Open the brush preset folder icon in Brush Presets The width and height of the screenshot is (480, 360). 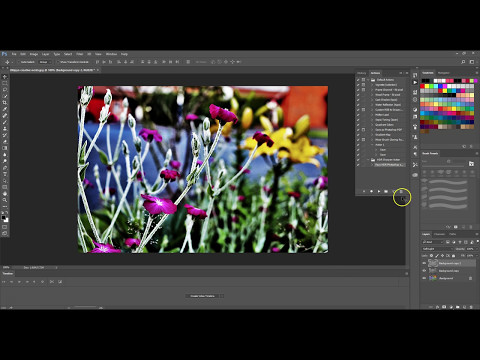coord(471,164)
